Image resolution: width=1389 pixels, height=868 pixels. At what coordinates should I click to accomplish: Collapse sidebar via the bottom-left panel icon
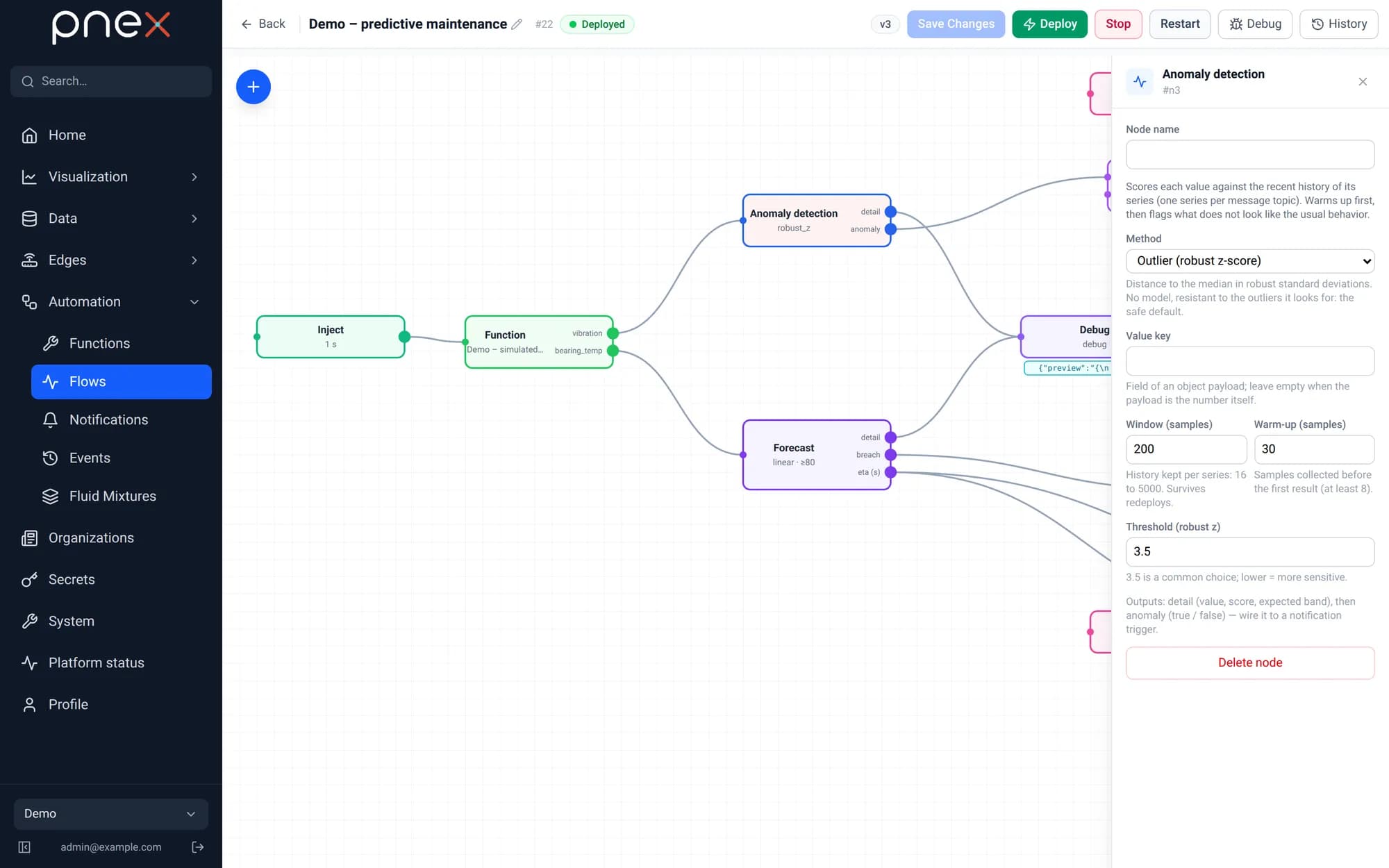point(24,847)
